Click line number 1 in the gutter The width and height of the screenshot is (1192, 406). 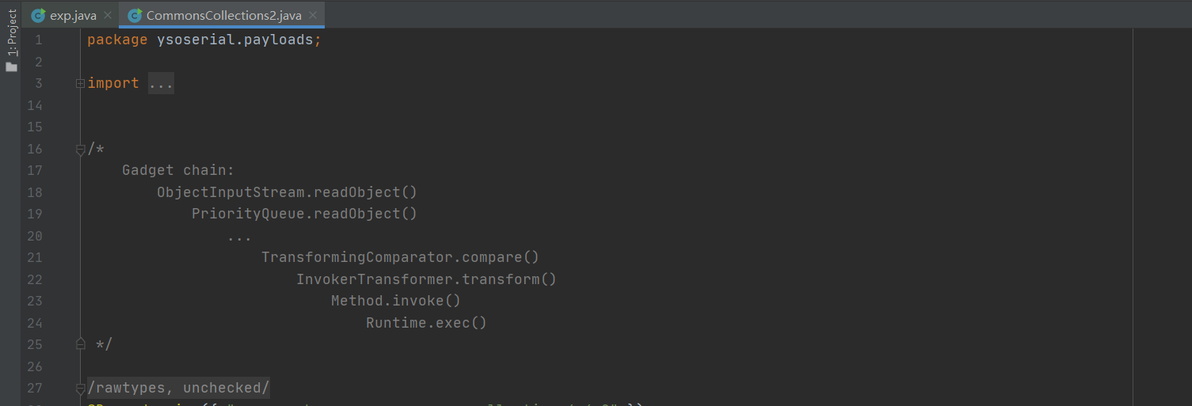click(38, 40)
